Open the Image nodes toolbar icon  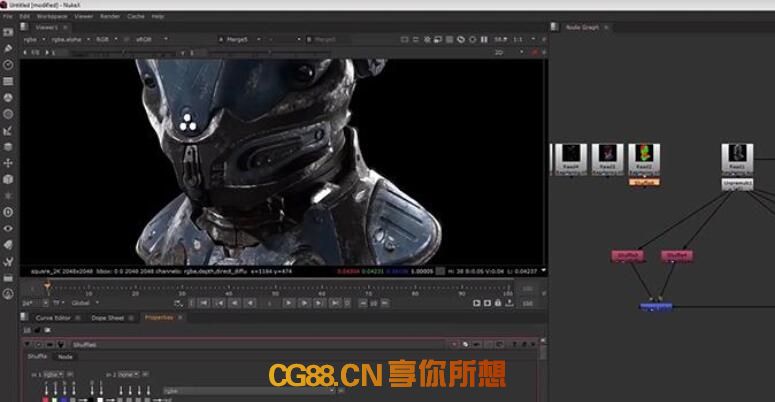(8, 32)
